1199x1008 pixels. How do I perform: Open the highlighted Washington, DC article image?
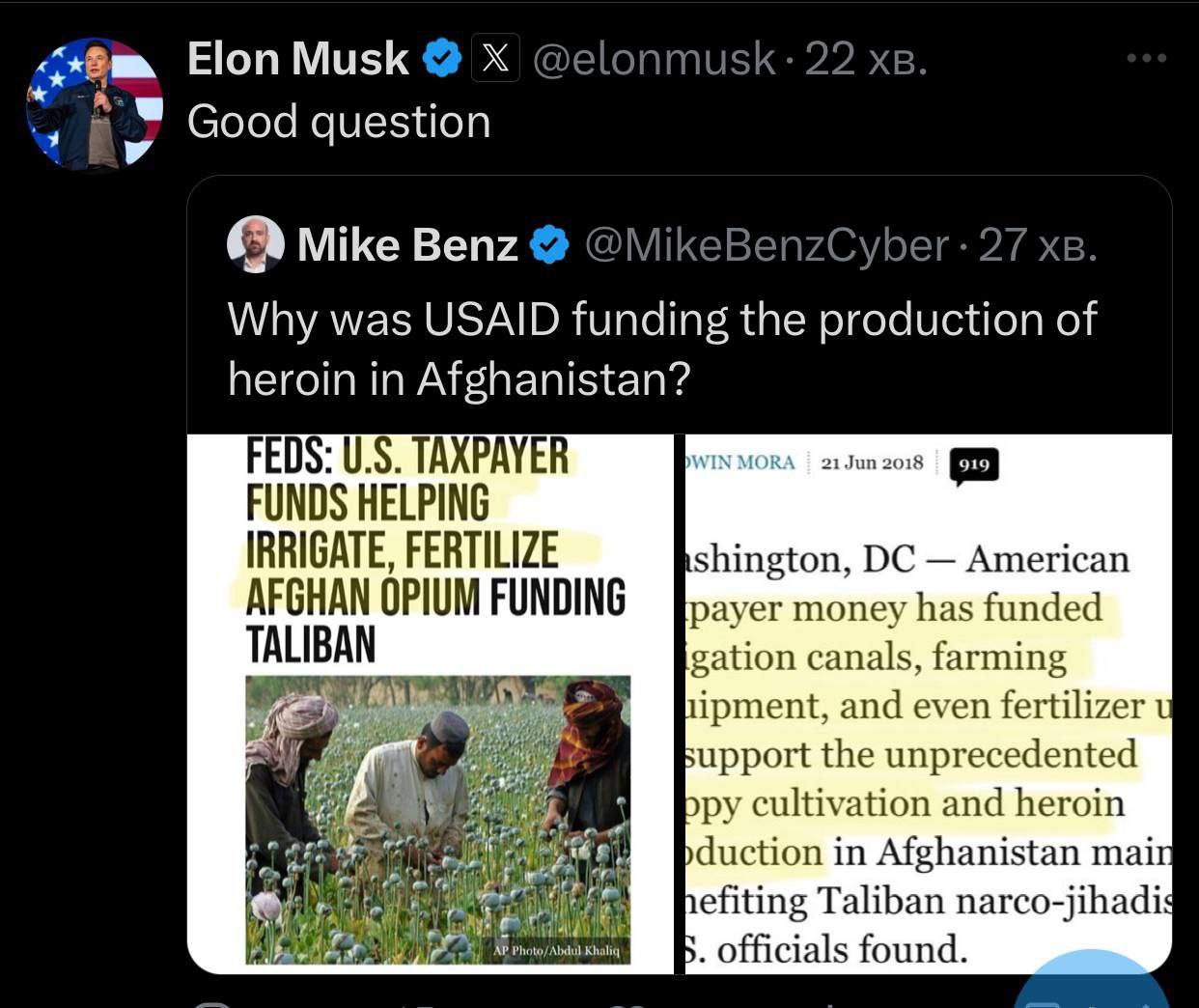(927, 753)
